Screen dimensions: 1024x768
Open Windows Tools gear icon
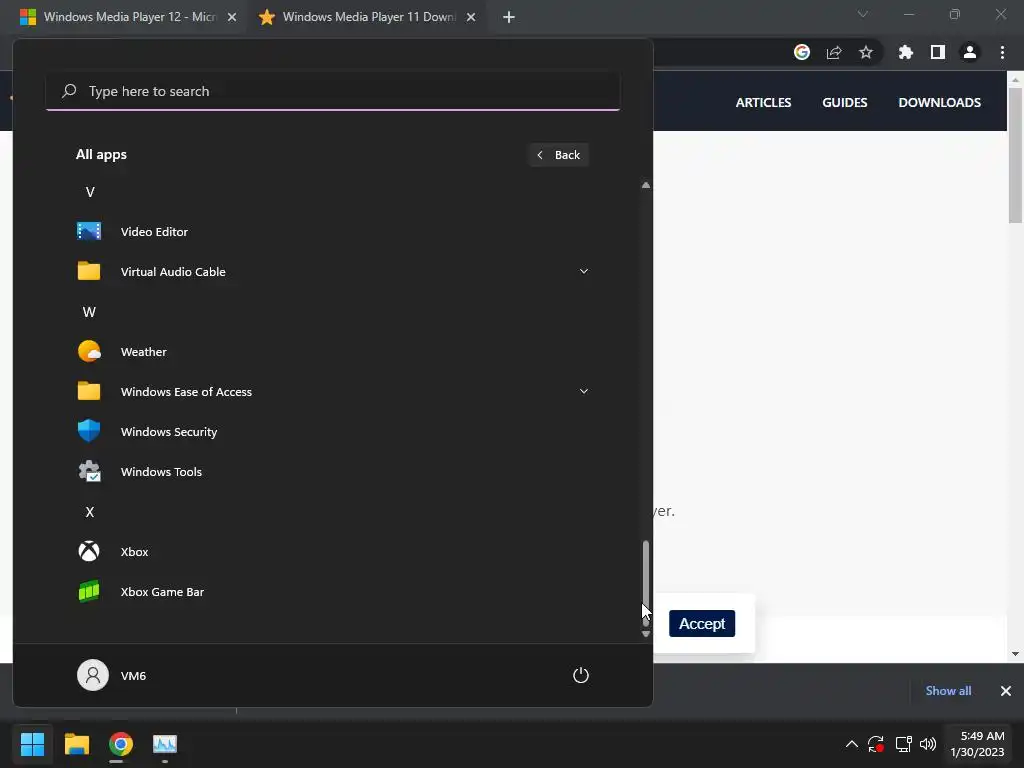[89, 472]
